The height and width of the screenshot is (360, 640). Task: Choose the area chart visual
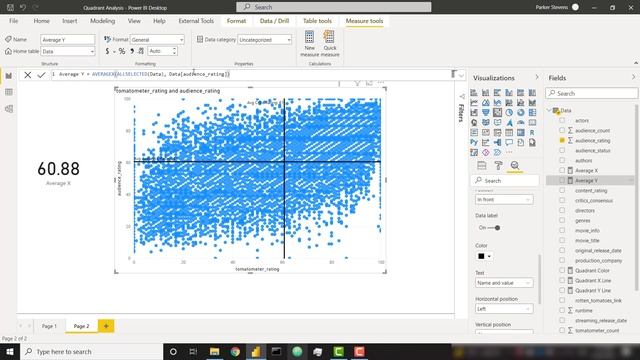pos(486,102)
